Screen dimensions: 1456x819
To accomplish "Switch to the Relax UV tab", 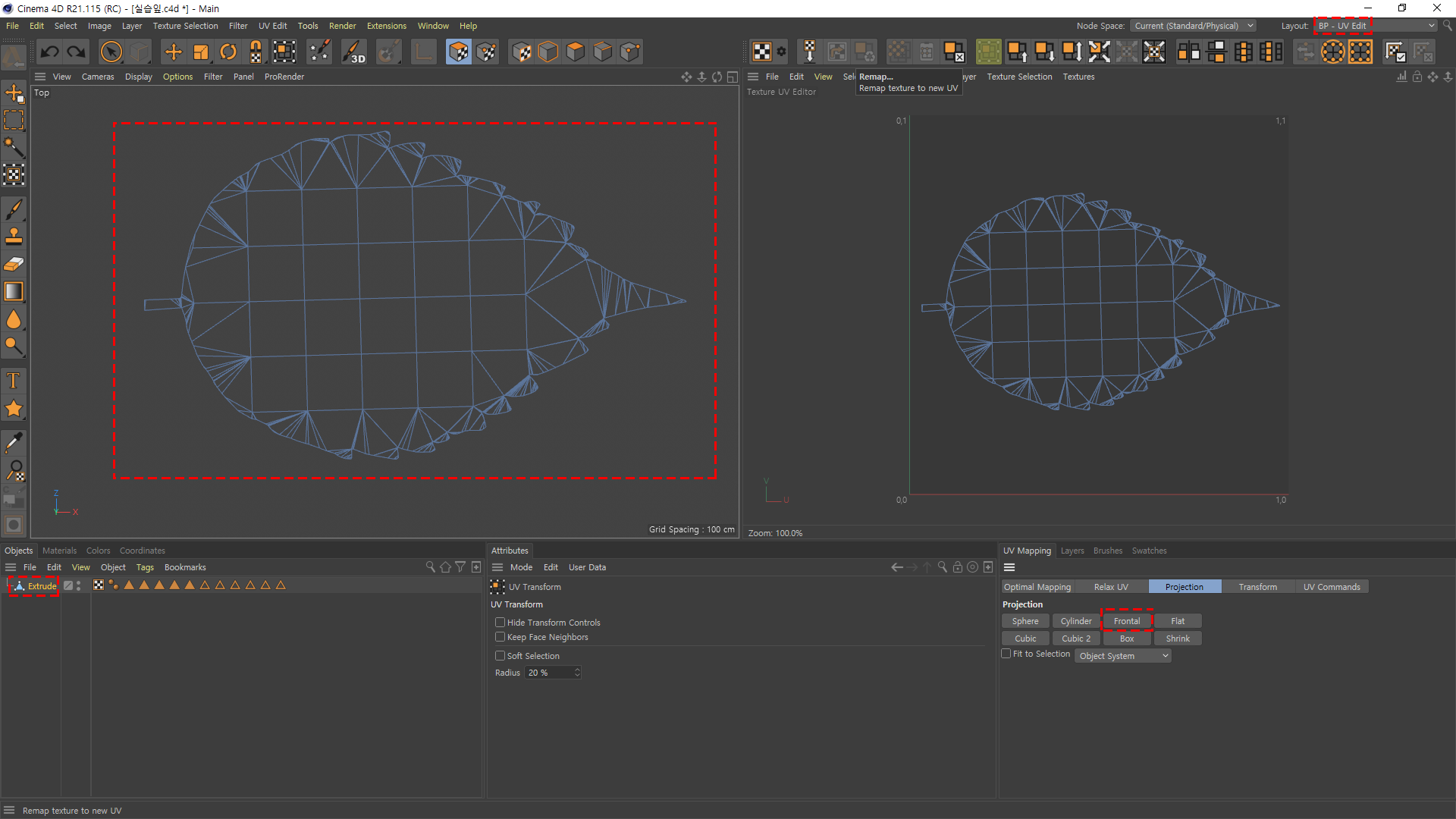I will pos(1110,587).
